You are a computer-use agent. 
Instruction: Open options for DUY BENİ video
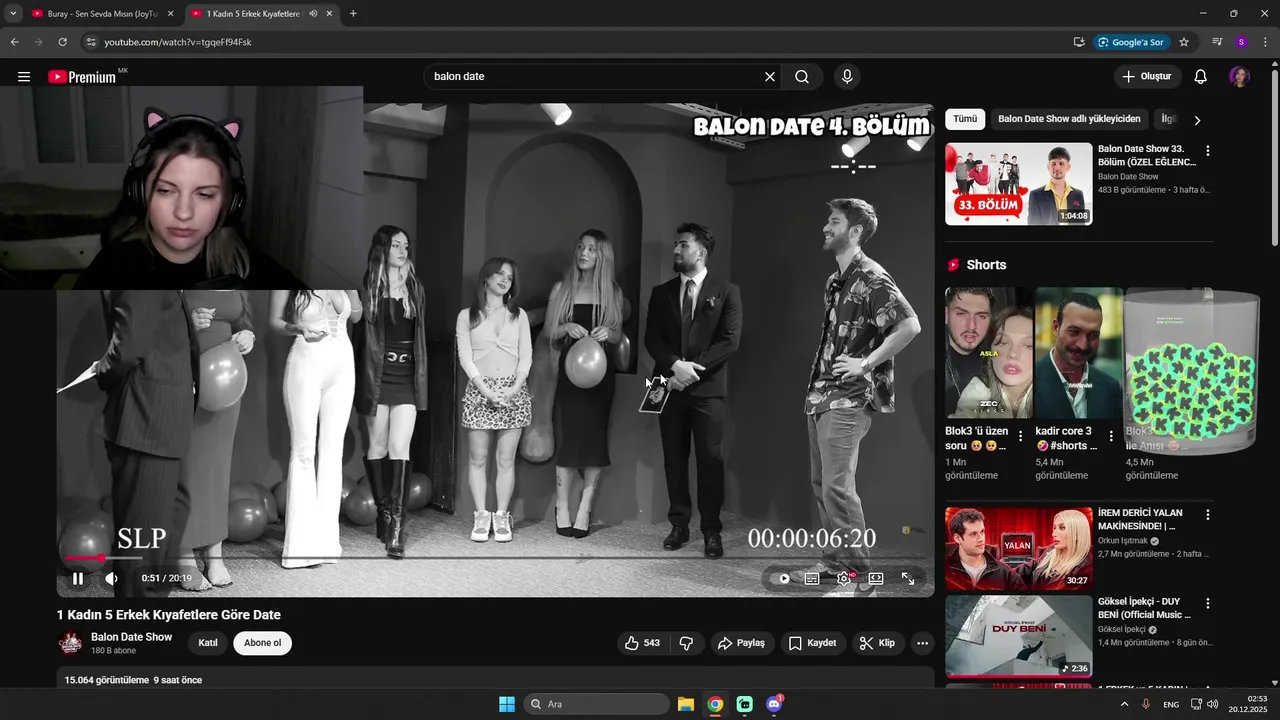coord(1208,604)
